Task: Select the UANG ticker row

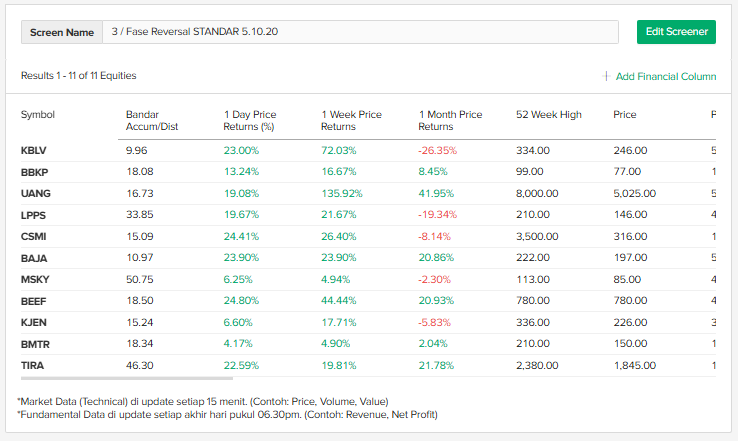Action: pyautogui.click(x=36, y=193)
